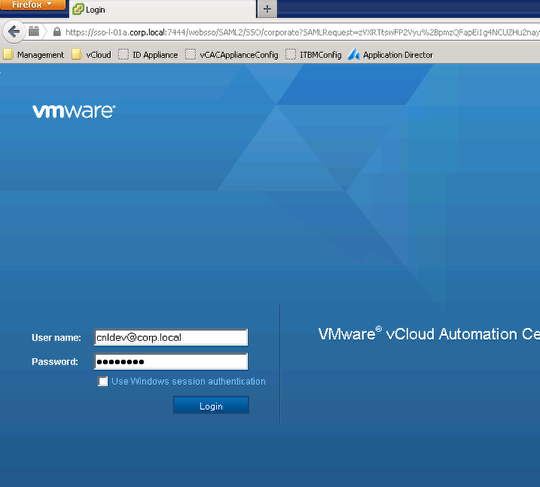Click the Login tab favicon
The width and height of the screenshot is (540, 487).
click(78, 9)
